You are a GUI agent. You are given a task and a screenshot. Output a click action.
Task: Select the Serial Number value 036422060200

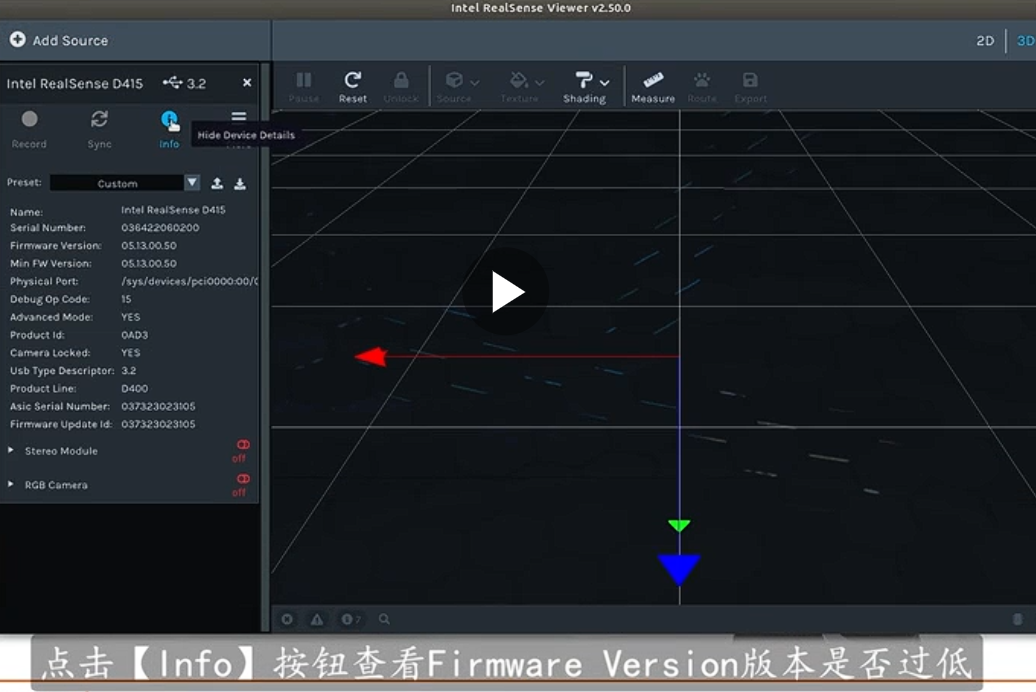coord(160,227)
